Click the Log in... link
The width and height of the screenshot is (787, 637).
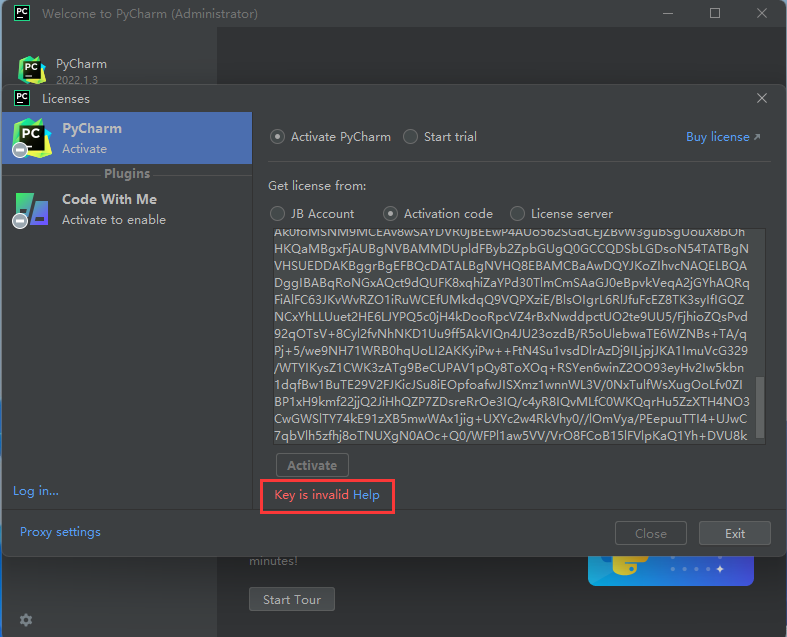pos(36,491)
